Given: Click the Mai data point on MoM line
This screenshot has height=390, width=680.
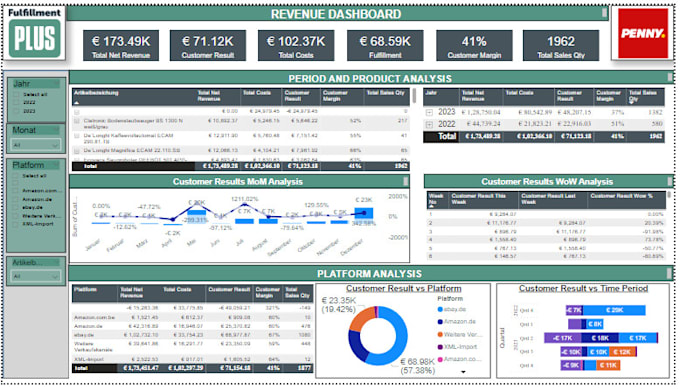Looking at the screenshot, I should click(196, 203).
